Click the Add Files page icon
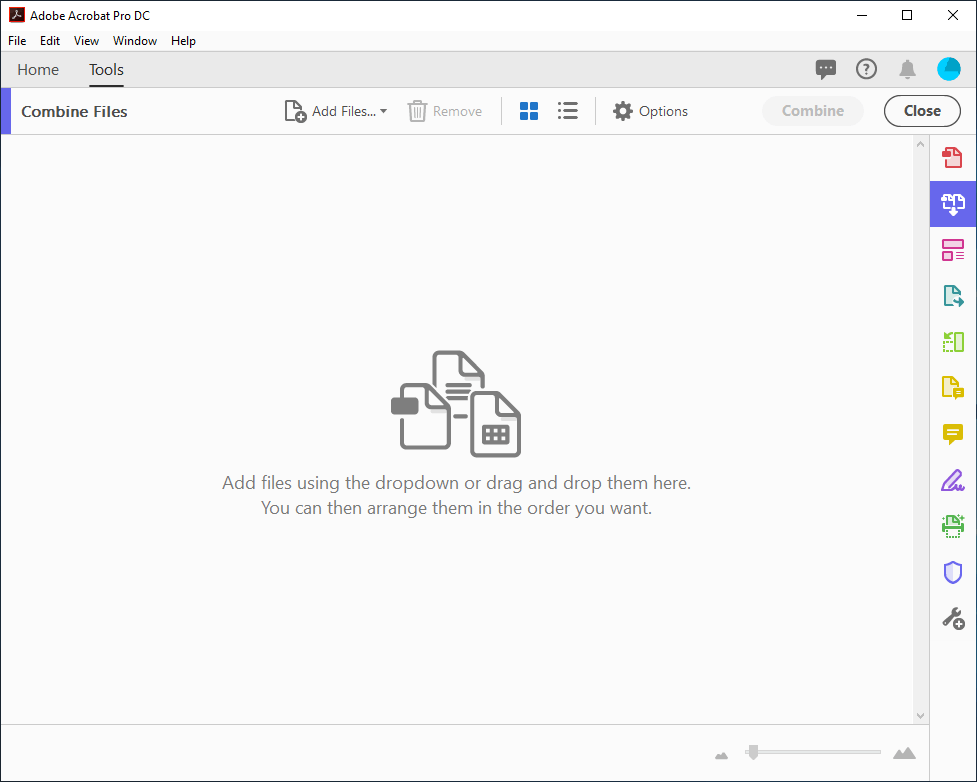The image size is (977, 782). (295, 112)
